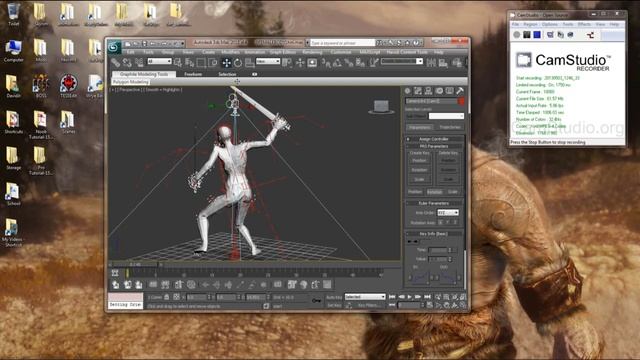
Task: Open the Motion command panel tab
Action: [439, 91]
